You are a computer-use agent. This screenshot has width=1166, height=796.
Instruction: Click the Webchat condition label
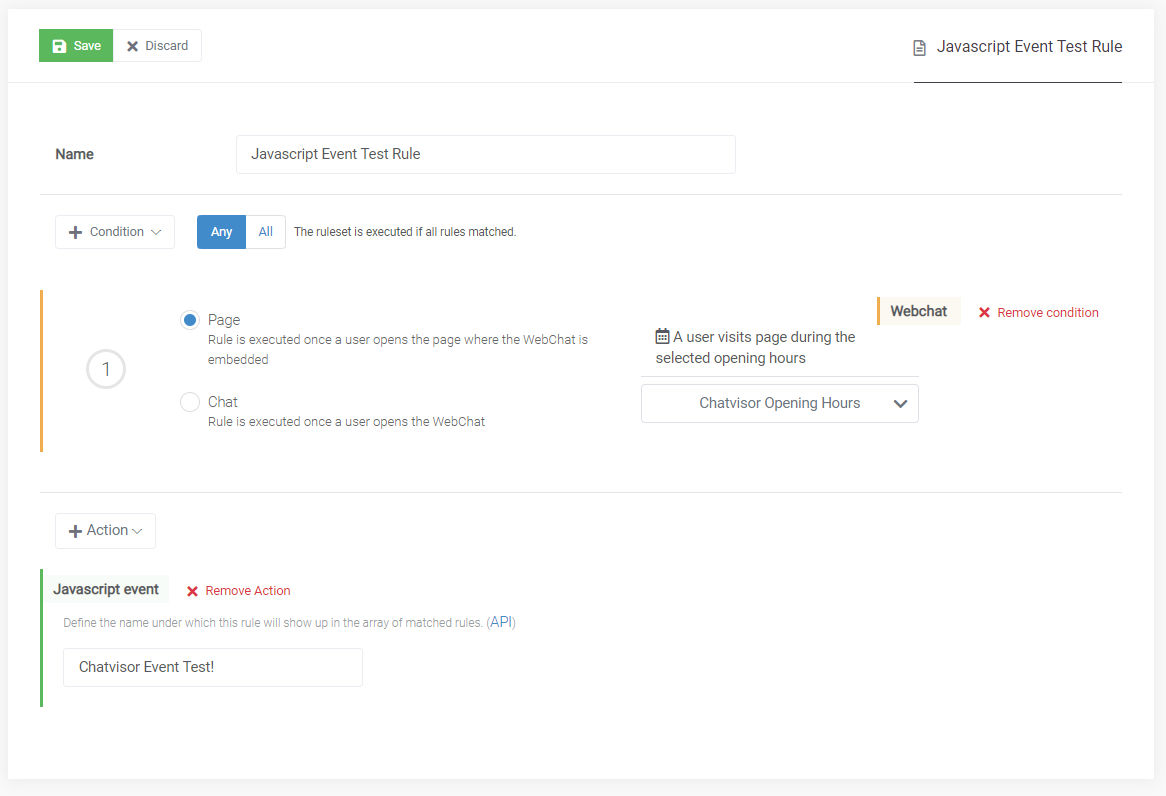coord(918,311)
